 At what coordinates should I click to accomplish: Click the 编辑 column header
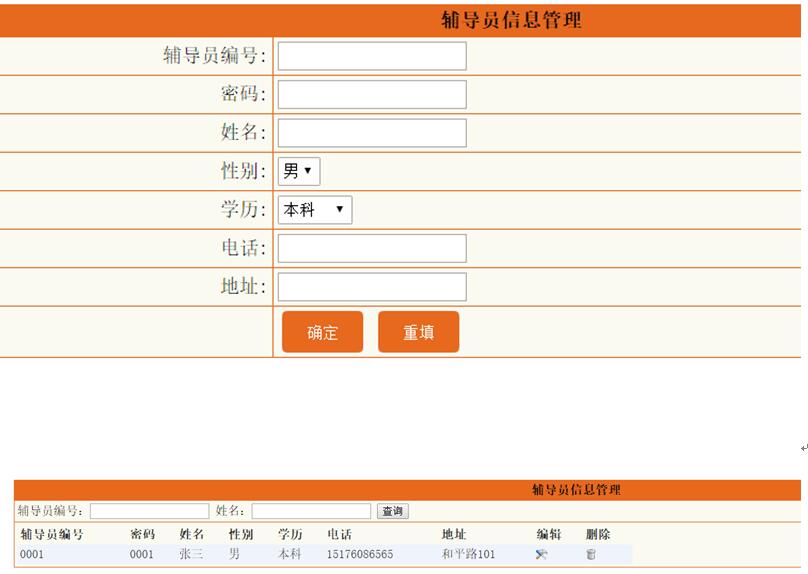pos(549,534)
